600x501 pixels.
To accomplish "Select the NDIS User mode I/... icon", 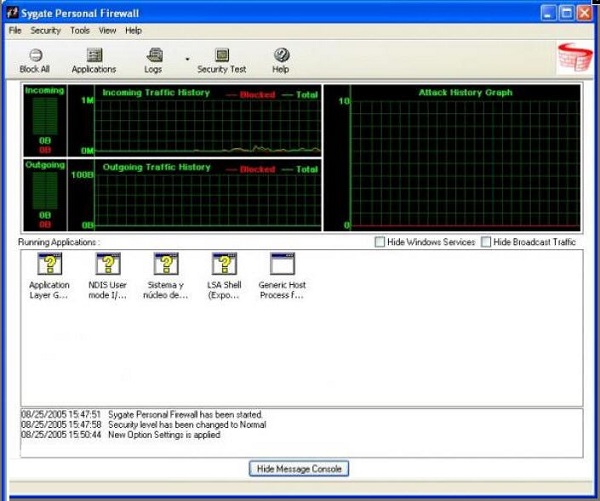I will (x=108, y=263).
